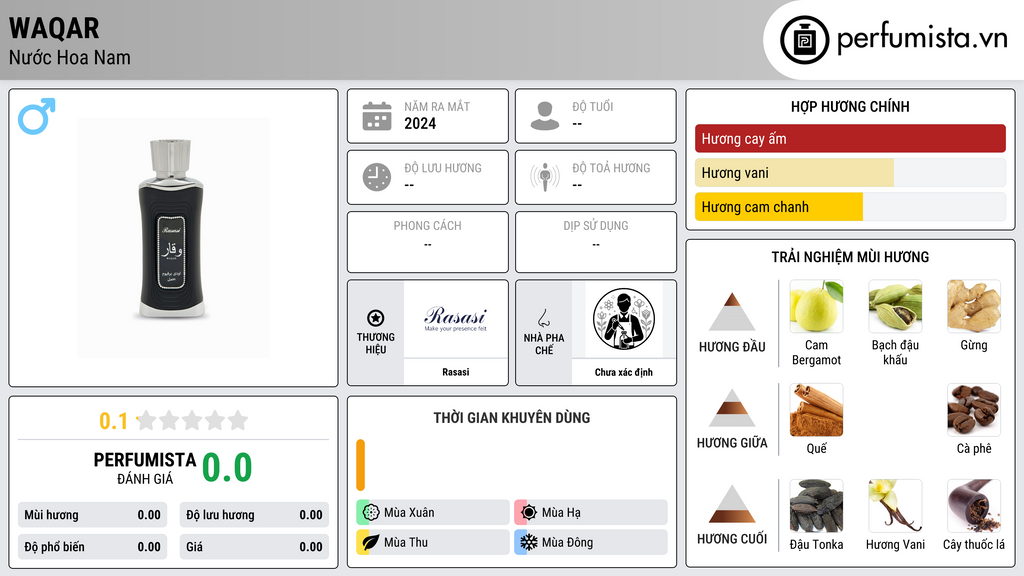Click the Mùa Xuân season label

(409, 513)
